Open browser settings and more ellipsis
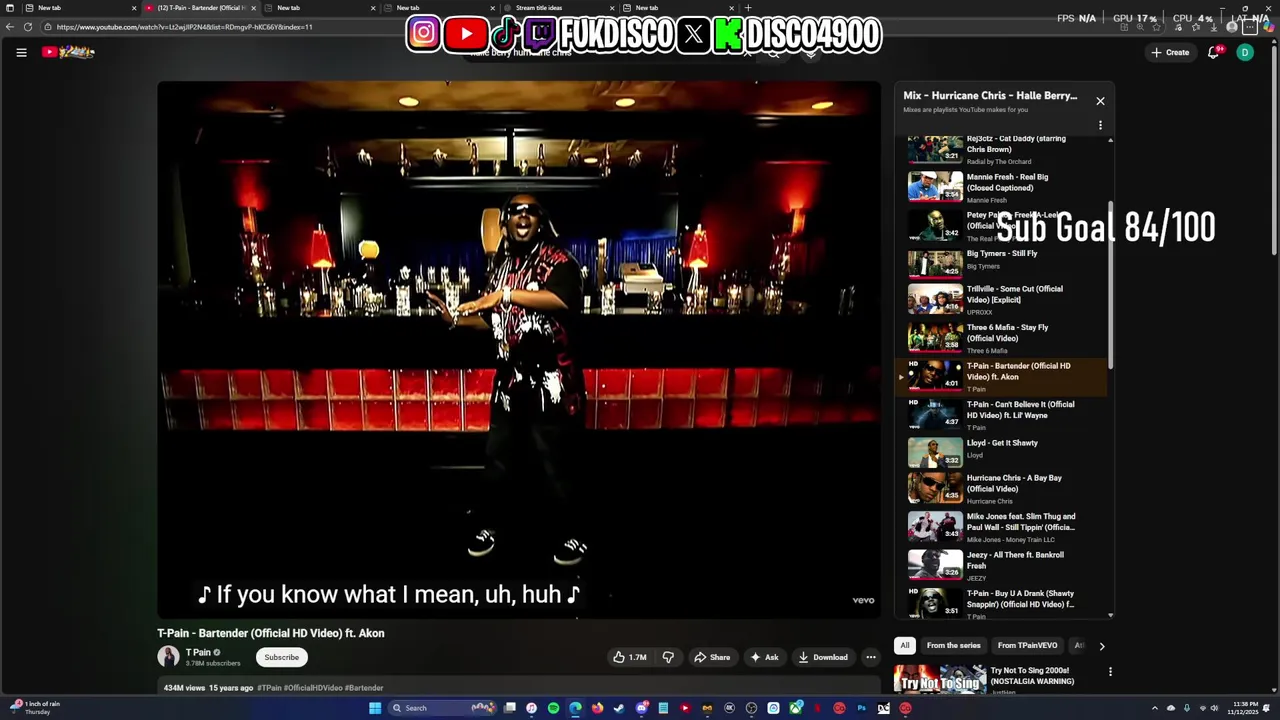The width and height of the screenshot is (1280, 720). 1250,27
